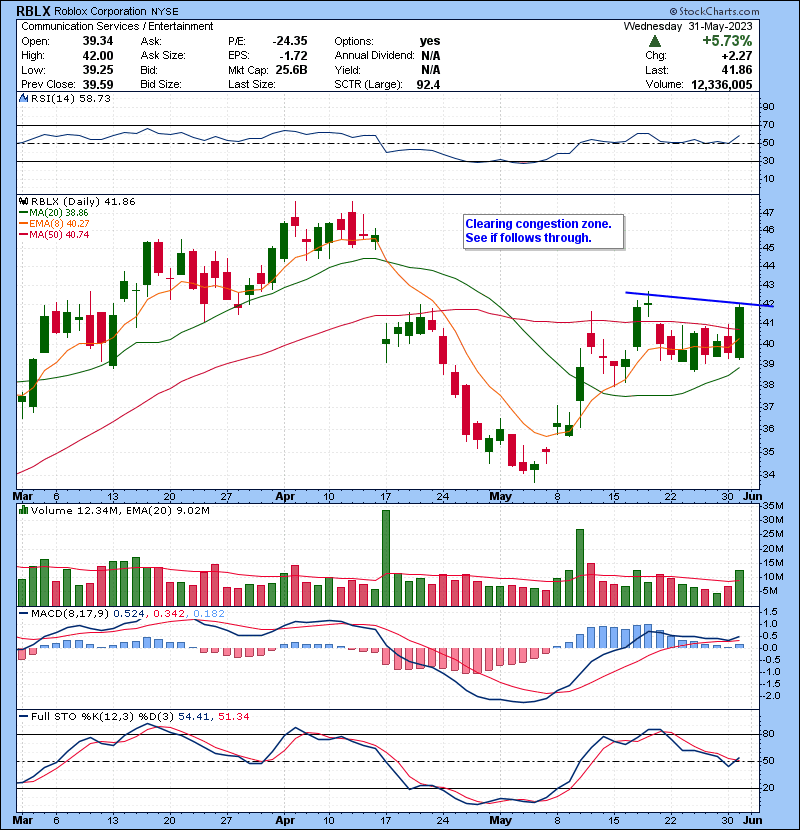
Task: Click the MA(20) 38.86 legend entry
Action: tap(54, 213)
